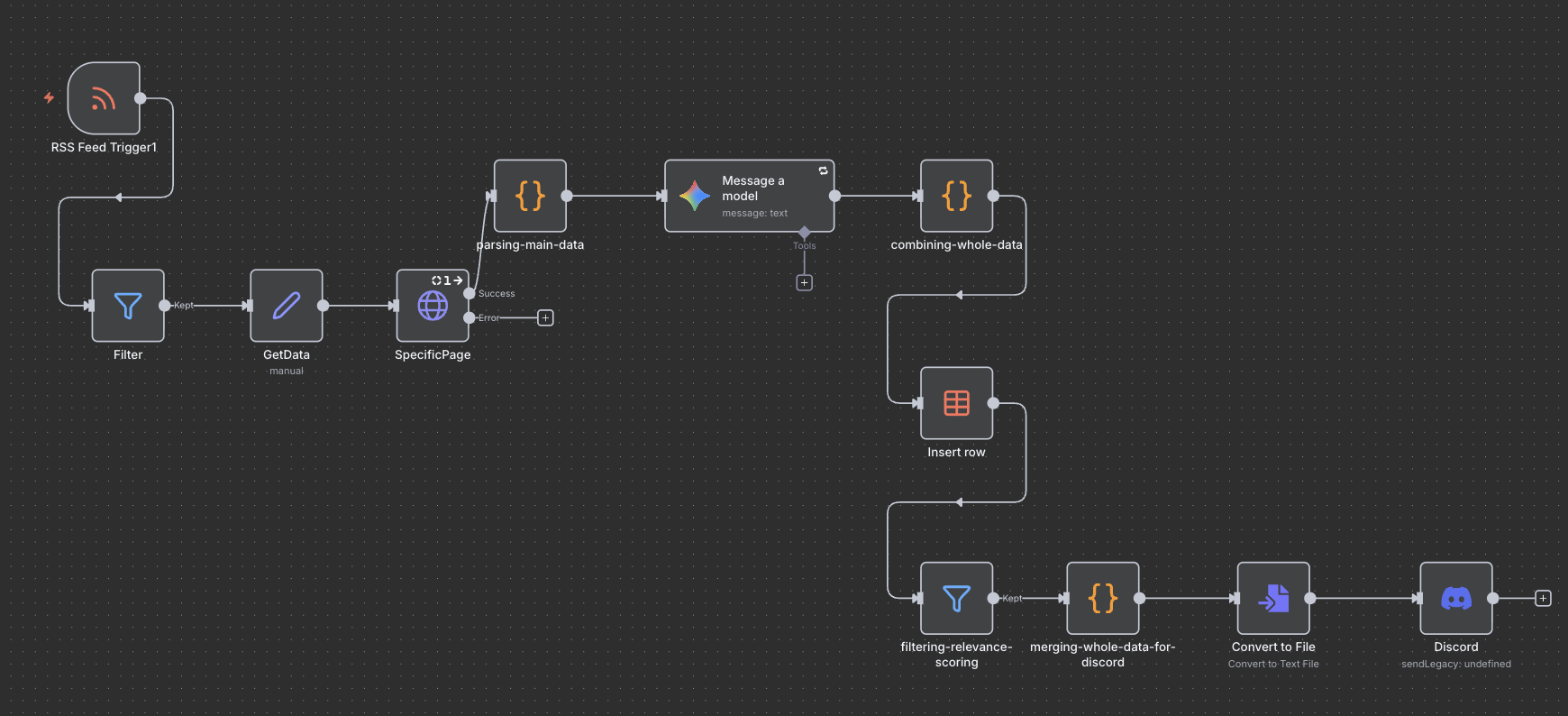1568x716 pixels.
Task: Open the Convert to File node
Action: [x=1273, y=598]
